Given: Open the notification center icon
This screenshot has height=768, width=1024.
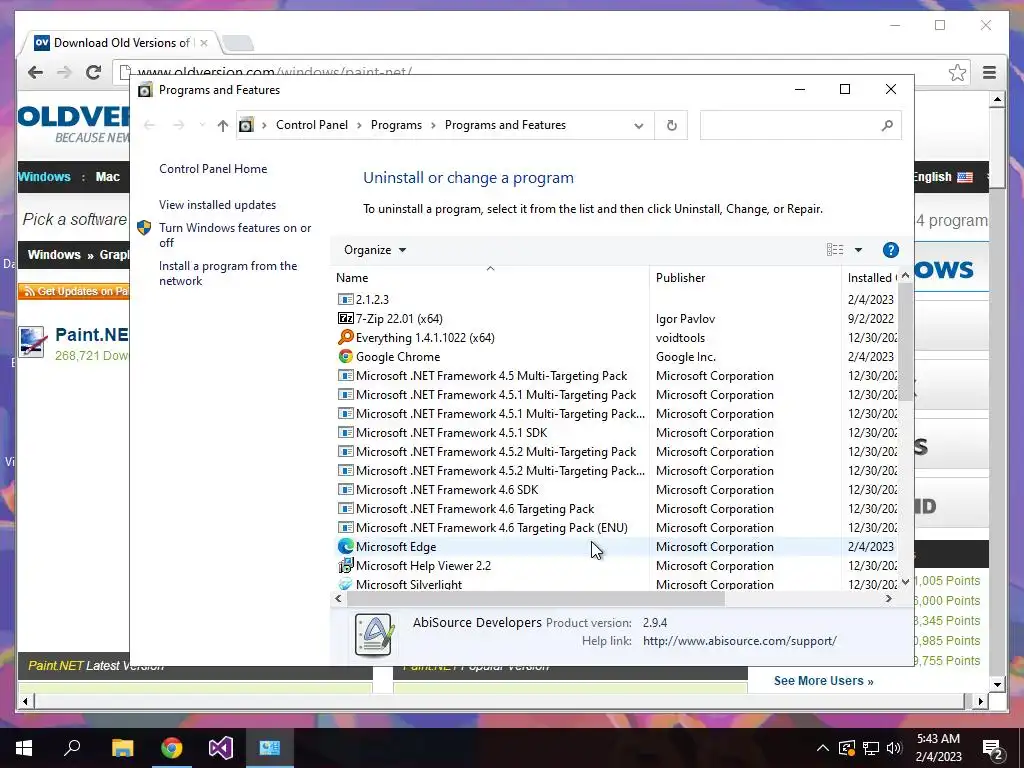Looking at the screenshot, I should (x=993, y=748).
